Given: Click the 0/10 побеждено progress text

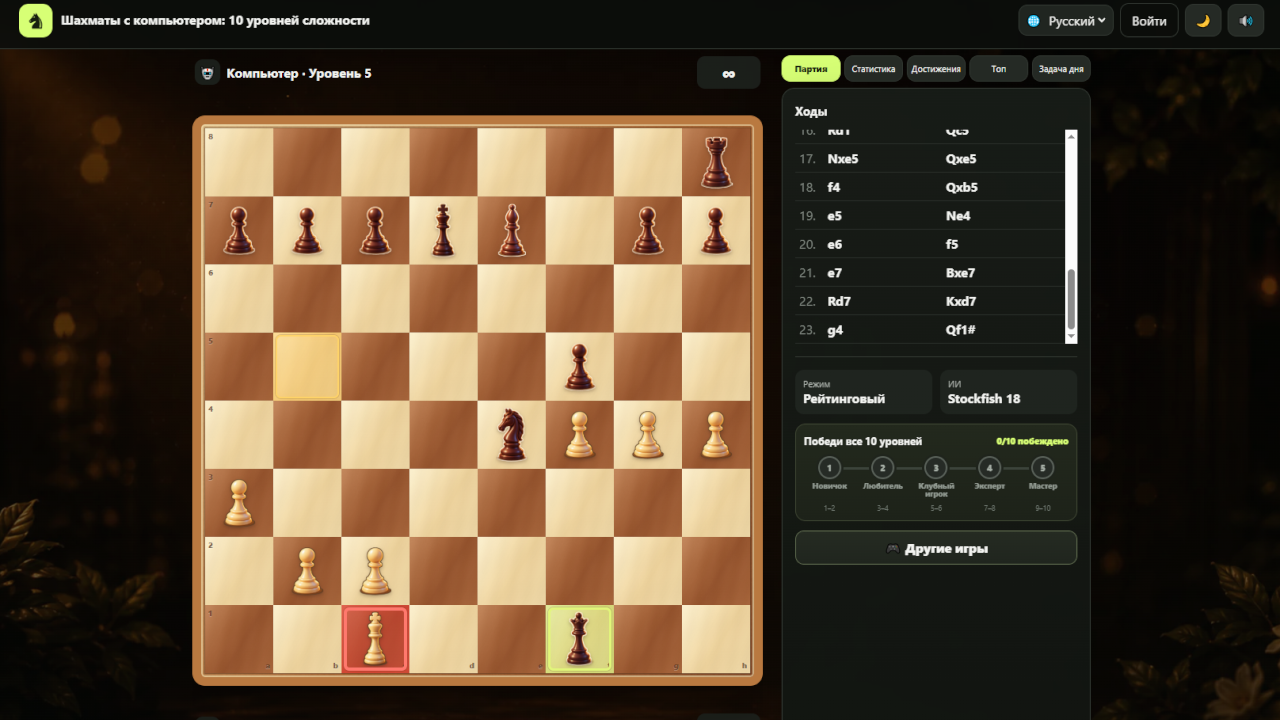Looking at the screenshot, I should pyautogui.click(x=1032, y=441).
